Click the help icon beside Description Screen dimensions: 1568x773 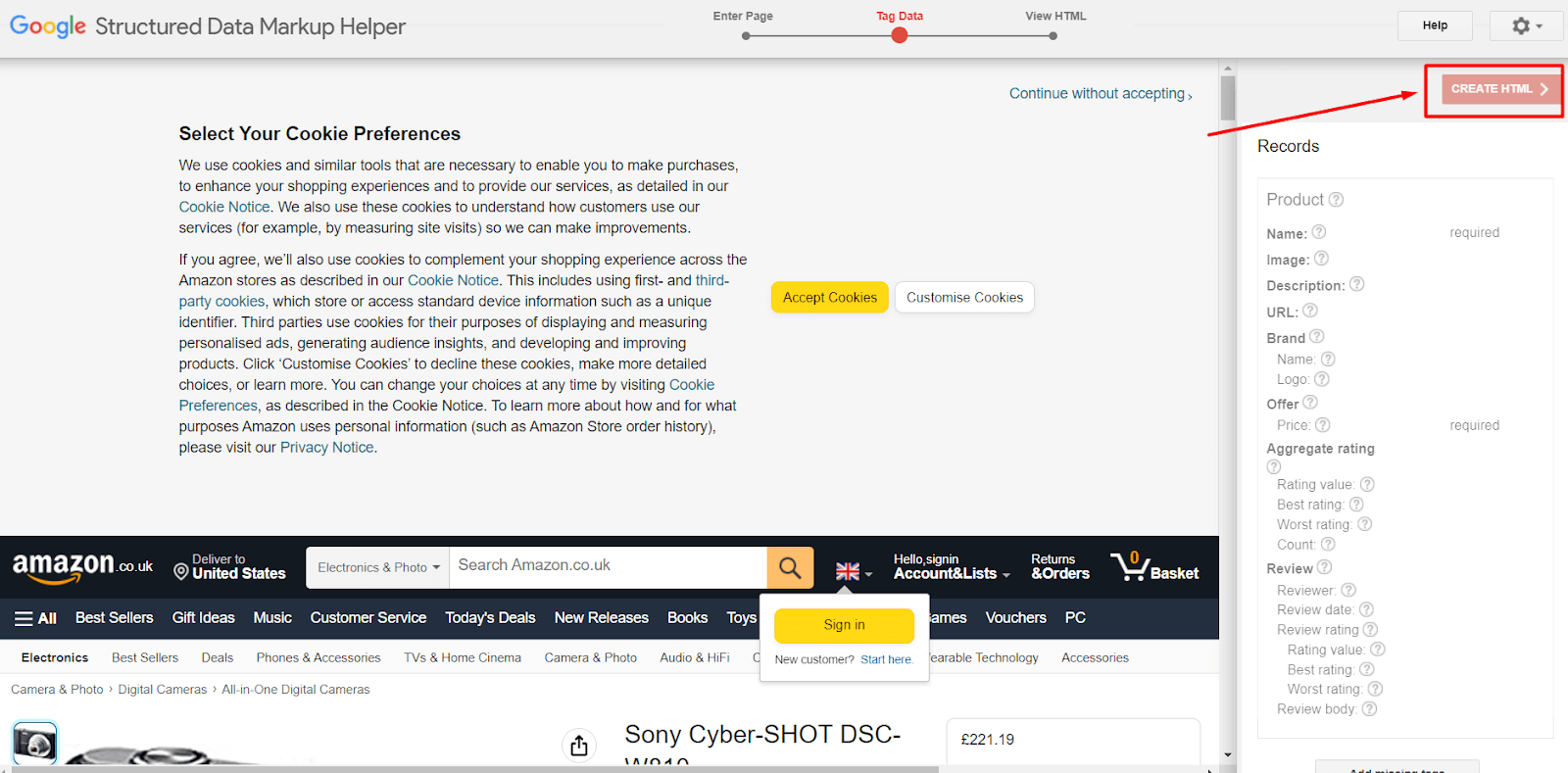tap(1357, 284)
